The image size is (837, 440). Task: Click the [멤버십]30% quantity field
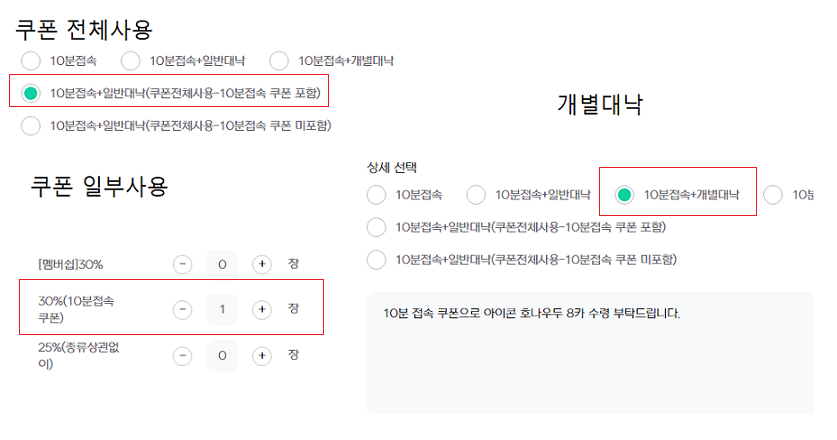(x=222, y=264)
